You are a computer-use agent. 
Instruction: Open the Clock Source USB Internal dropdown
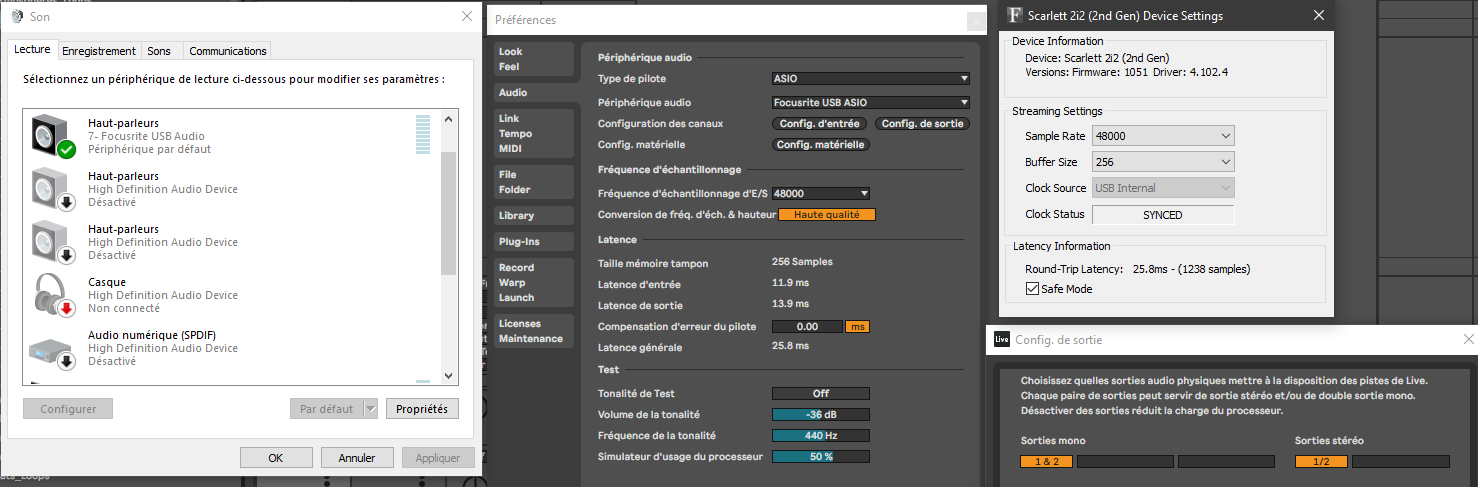pos(1163,188)
